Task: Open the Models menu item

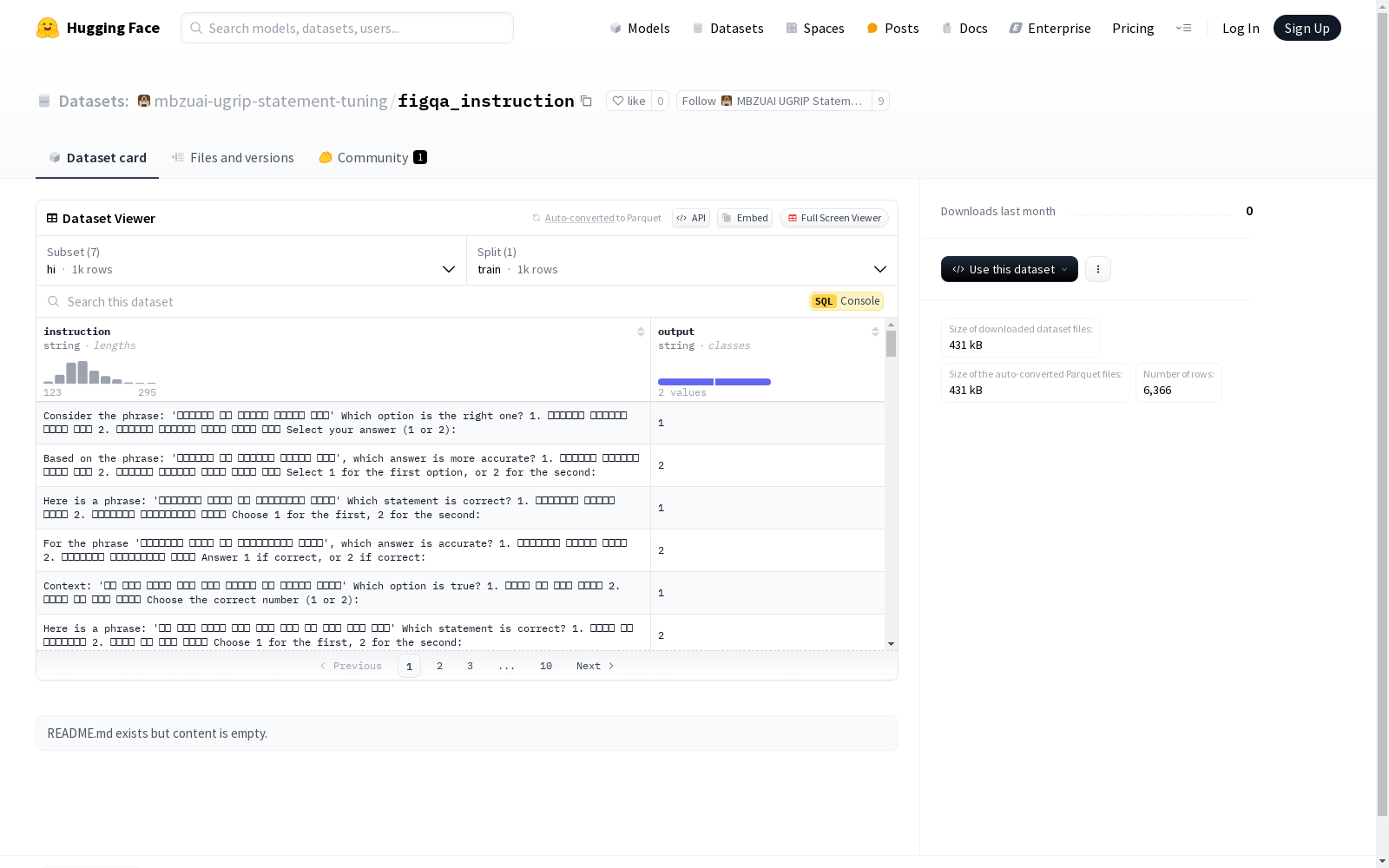Action: click(640, 28)
